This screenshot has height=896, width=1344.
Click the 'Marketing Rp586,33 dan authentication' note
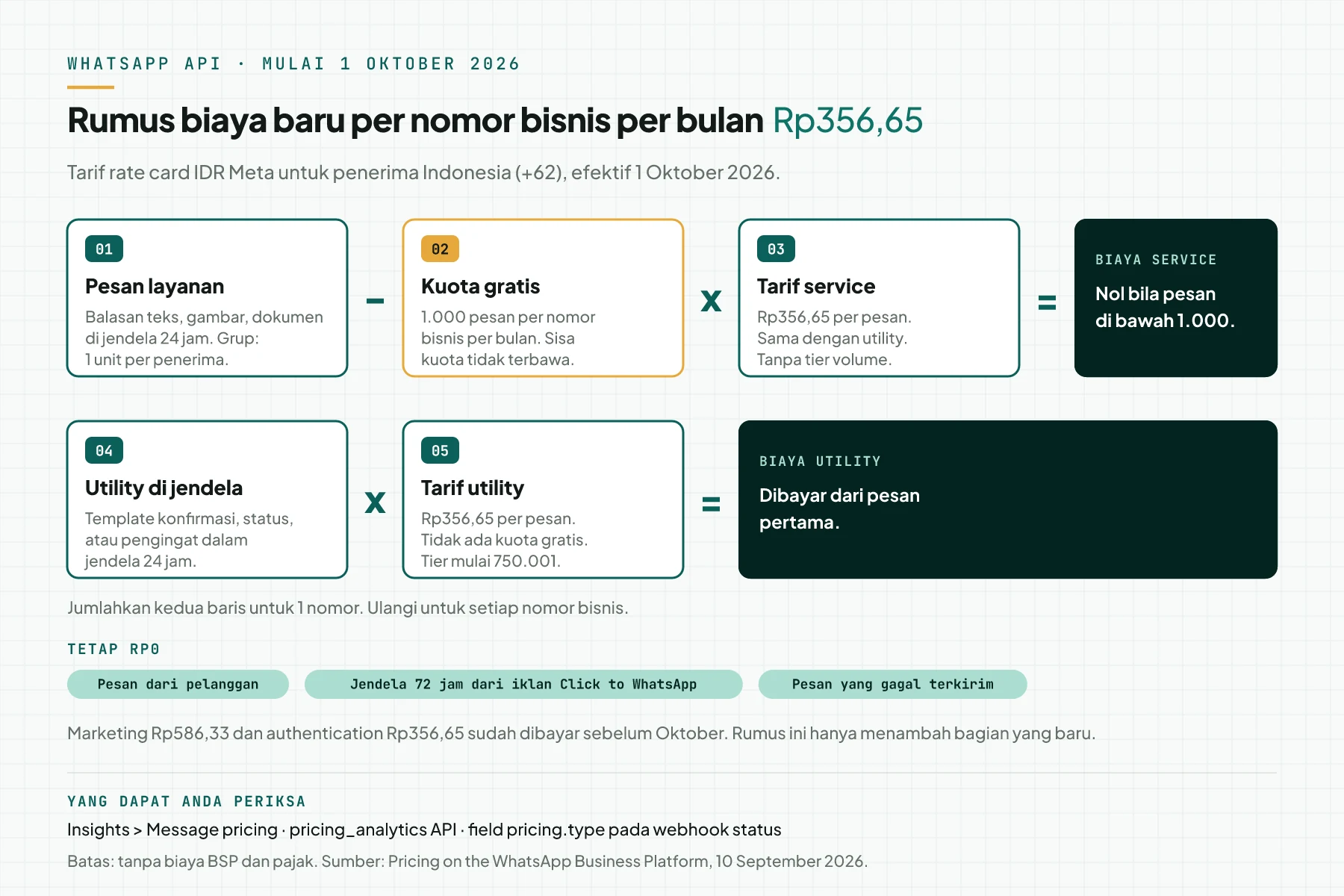click(581, 733)
